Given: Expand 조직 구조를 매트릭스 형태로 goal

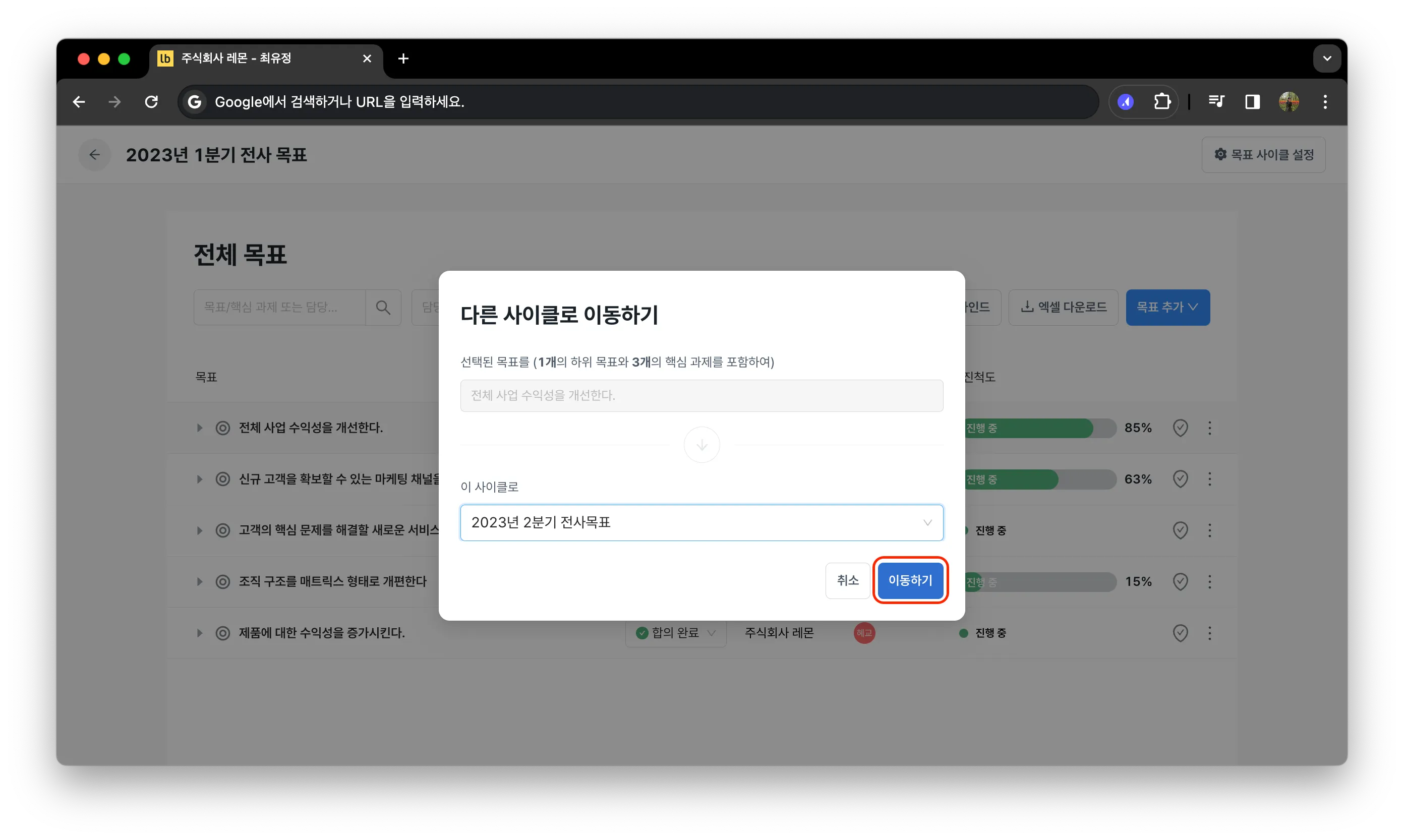Looking at the screenshot, I should 199,582.
